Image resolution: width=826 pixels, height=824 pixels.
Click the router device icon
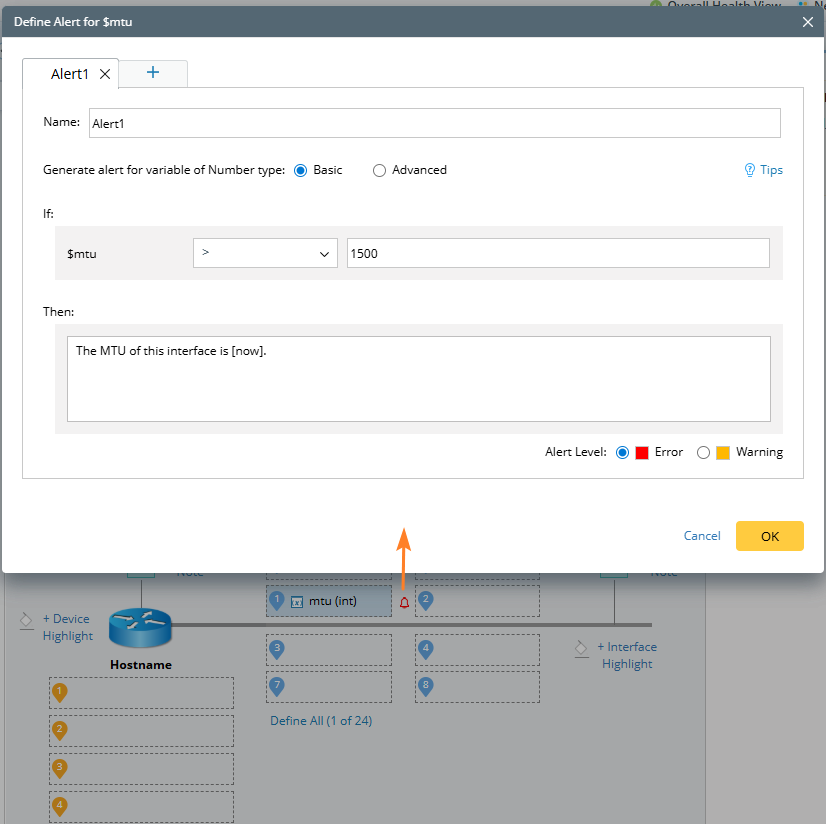coord(141,626)
